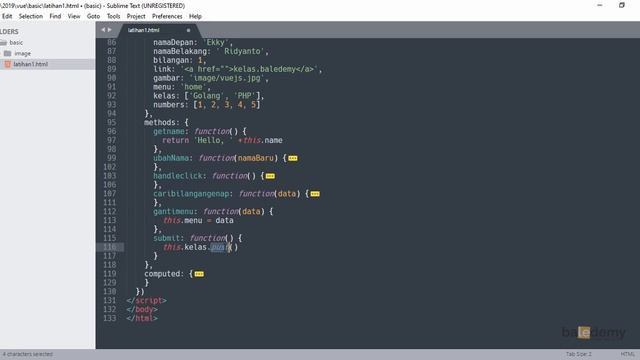Click closing 'html' tag on line 133
The height and width of the screenshot is (360, 640).
[144, 318]
